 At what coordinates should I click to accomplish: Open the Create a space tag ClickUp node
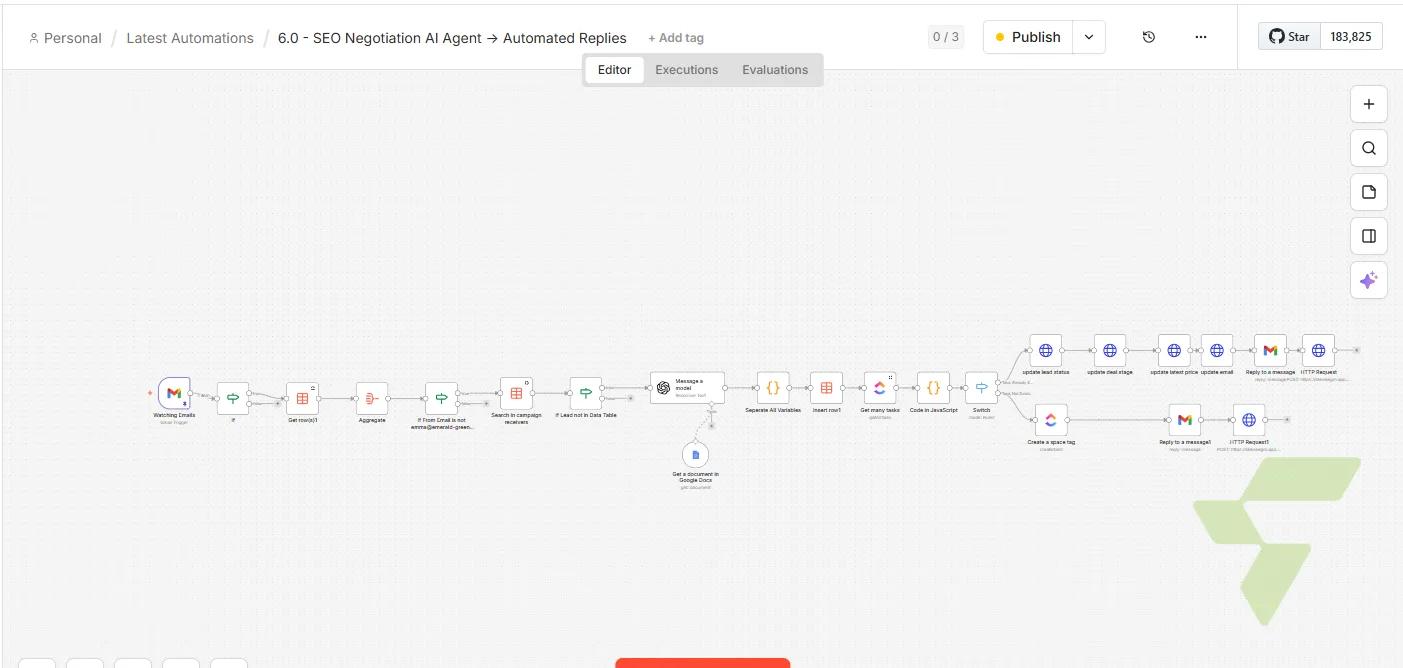pyautogui.click(x=1051, y=420)
